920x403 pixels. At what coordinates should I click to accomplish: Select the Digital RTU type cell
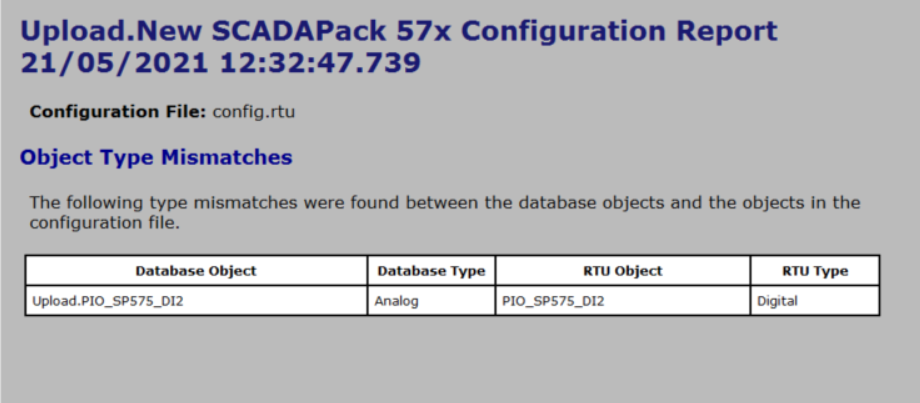[x=777, y=301]
